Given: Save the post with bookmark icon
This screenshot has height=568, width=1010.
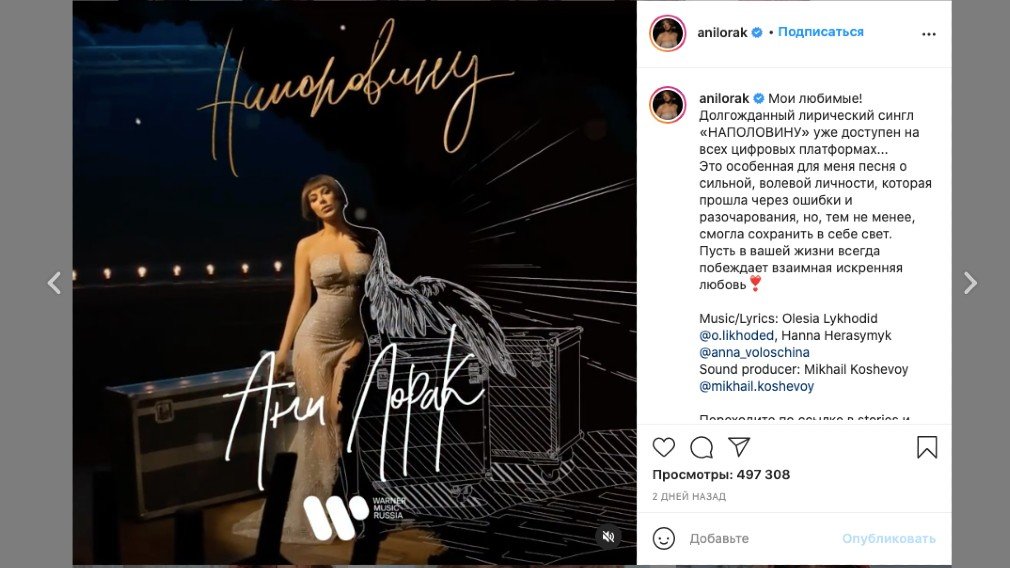Looking at the screenshot, I should [x=927, y=447].
